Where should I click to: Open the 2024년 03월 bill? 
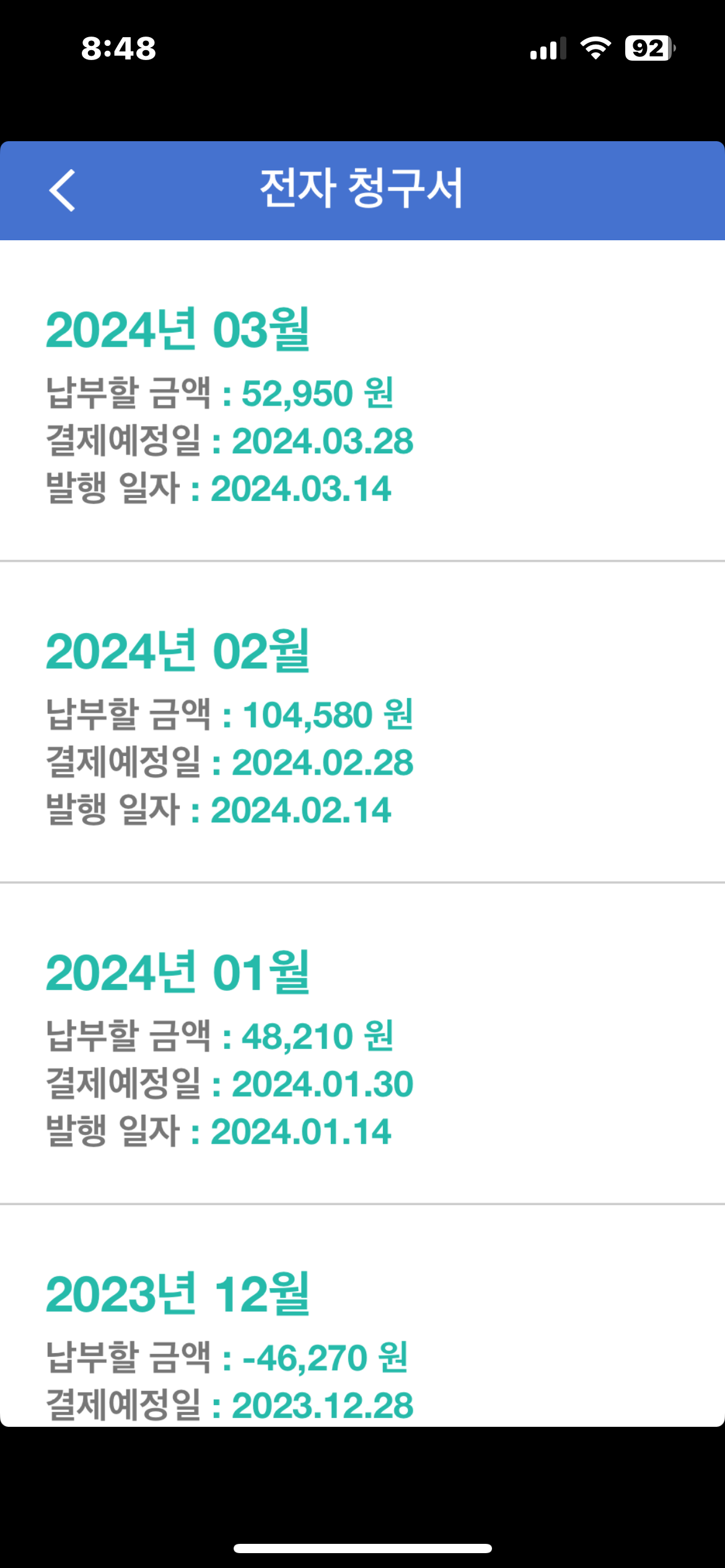click(177, 329)
